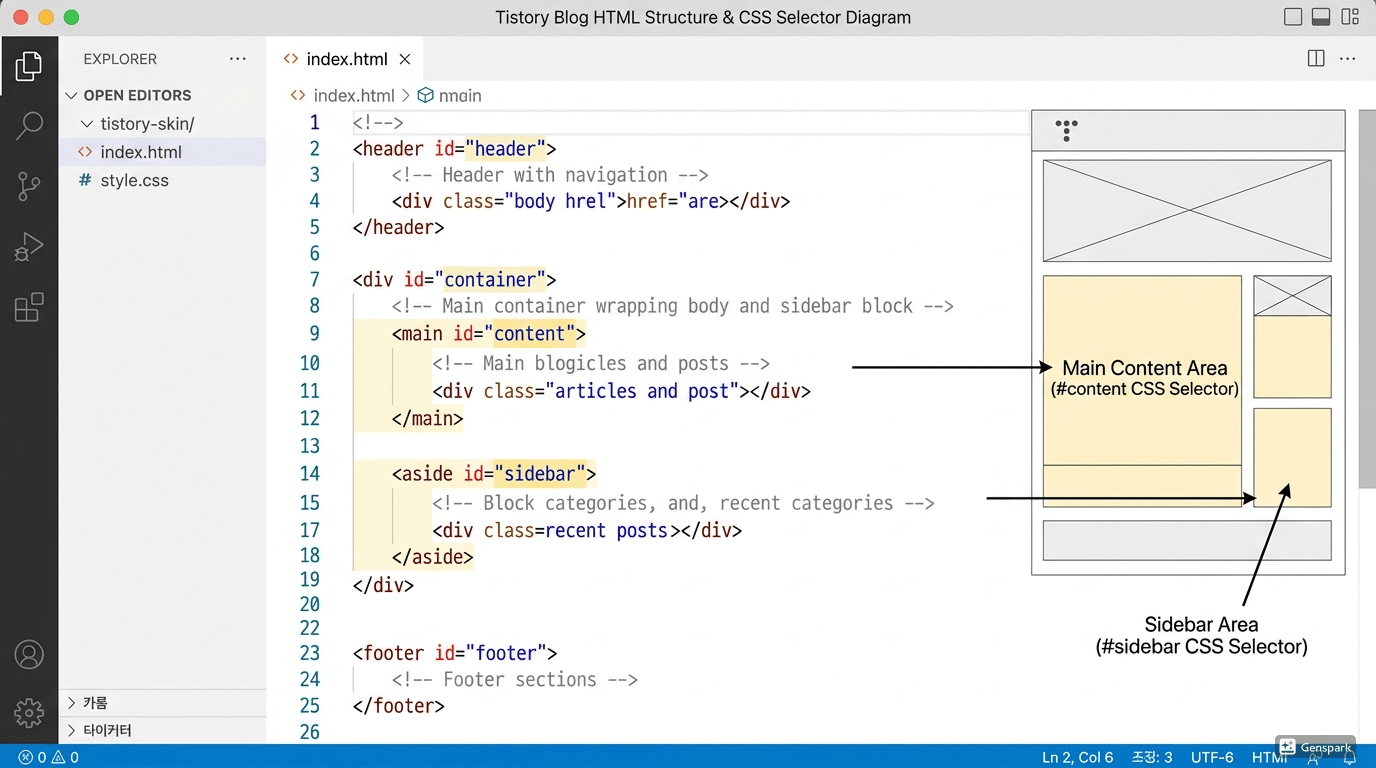Customize layout button in title bar
The height and width of the screenshot is (768, 1376).
[x=1350, y=17]
